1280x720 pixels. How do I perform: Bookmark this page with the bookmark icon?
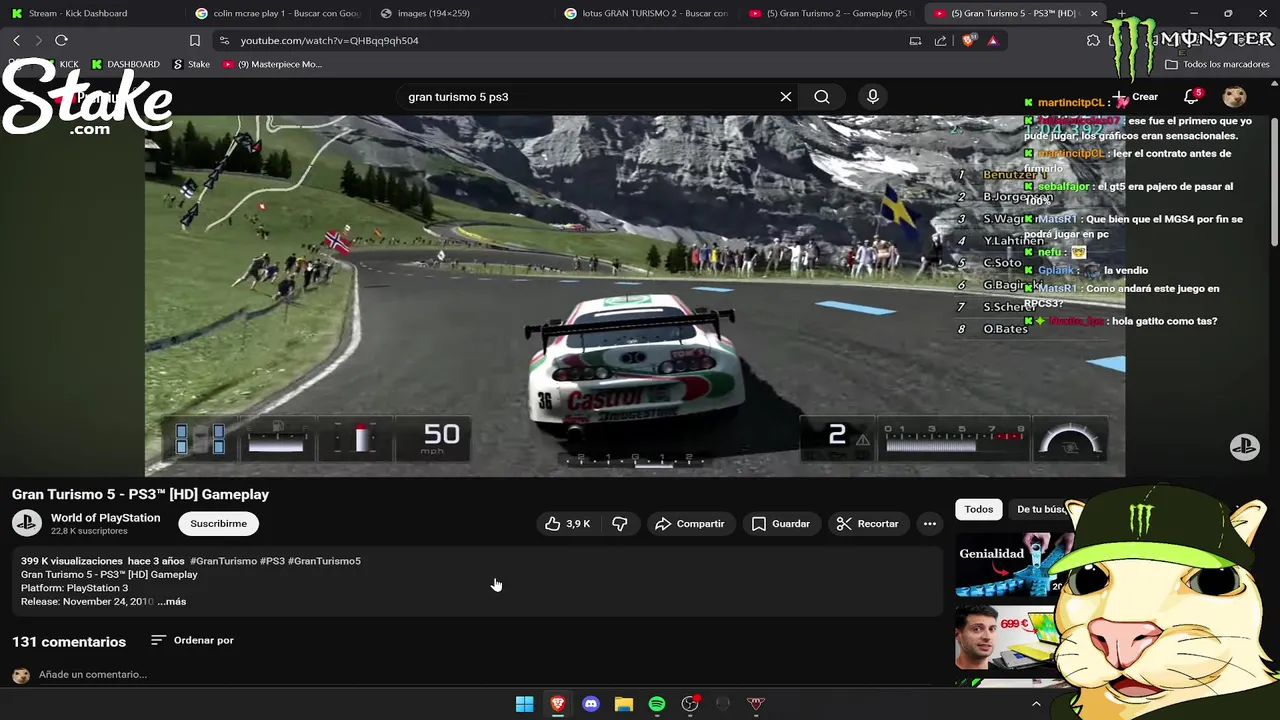click(195, 40)
